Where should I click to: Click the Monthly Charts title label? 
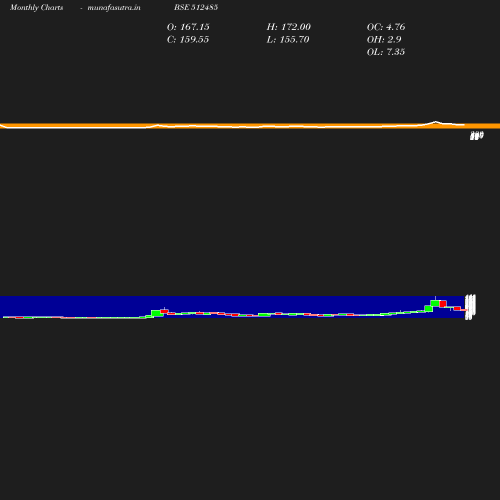click(x=37, y=7)
